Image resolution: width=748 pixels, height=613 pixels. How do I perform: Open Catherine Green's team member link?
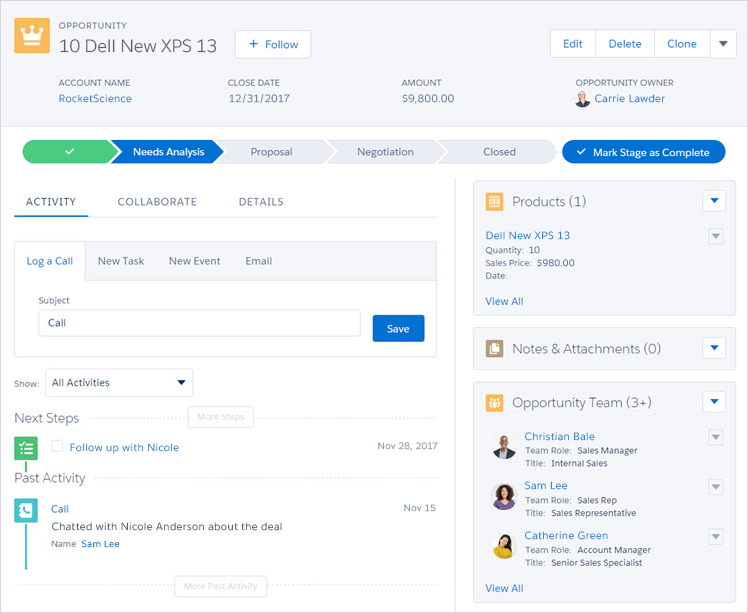point(566,535)
